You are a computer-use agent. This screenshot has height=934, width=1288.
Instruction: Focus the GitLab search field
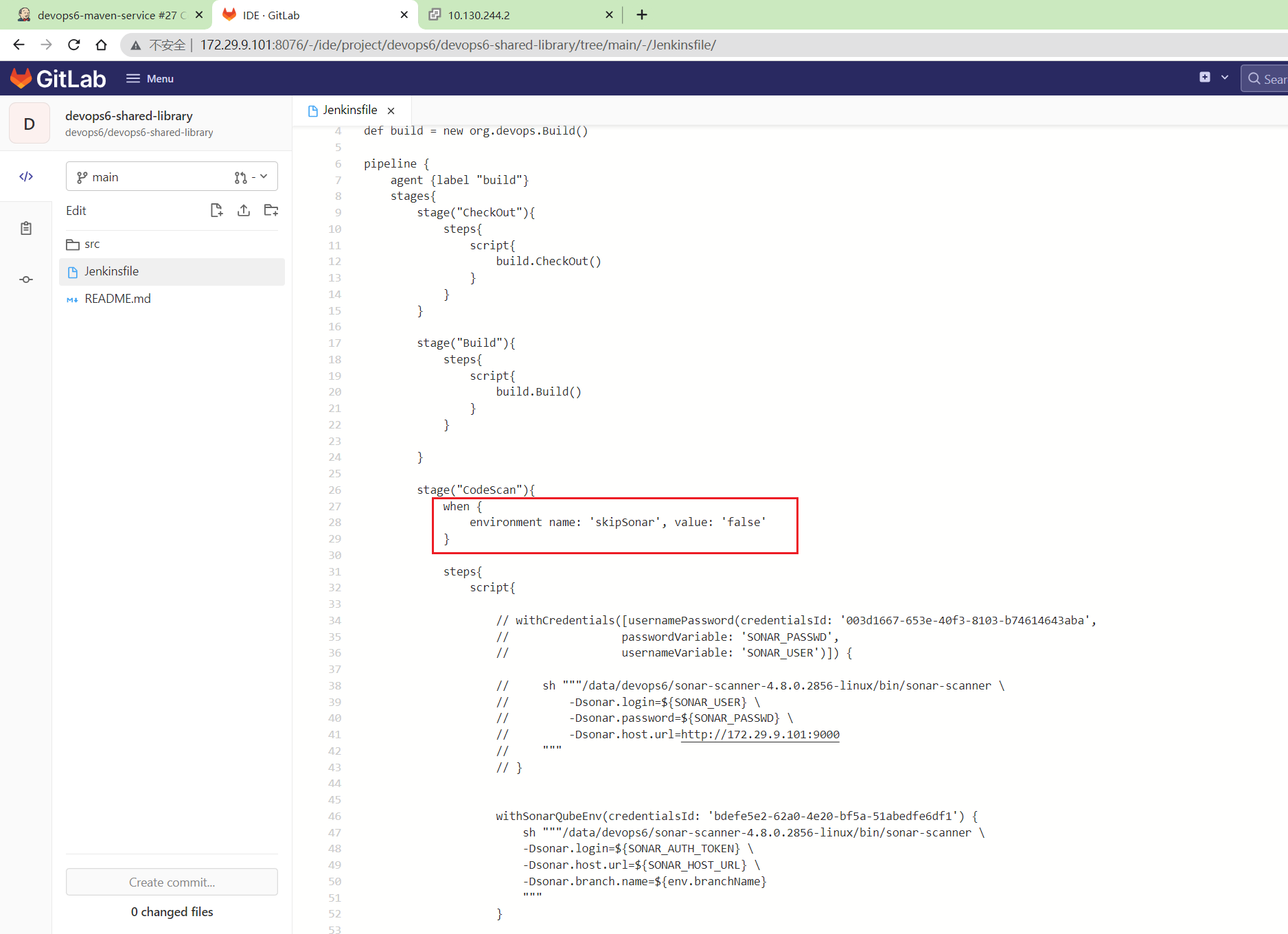tap(1265, 78)
